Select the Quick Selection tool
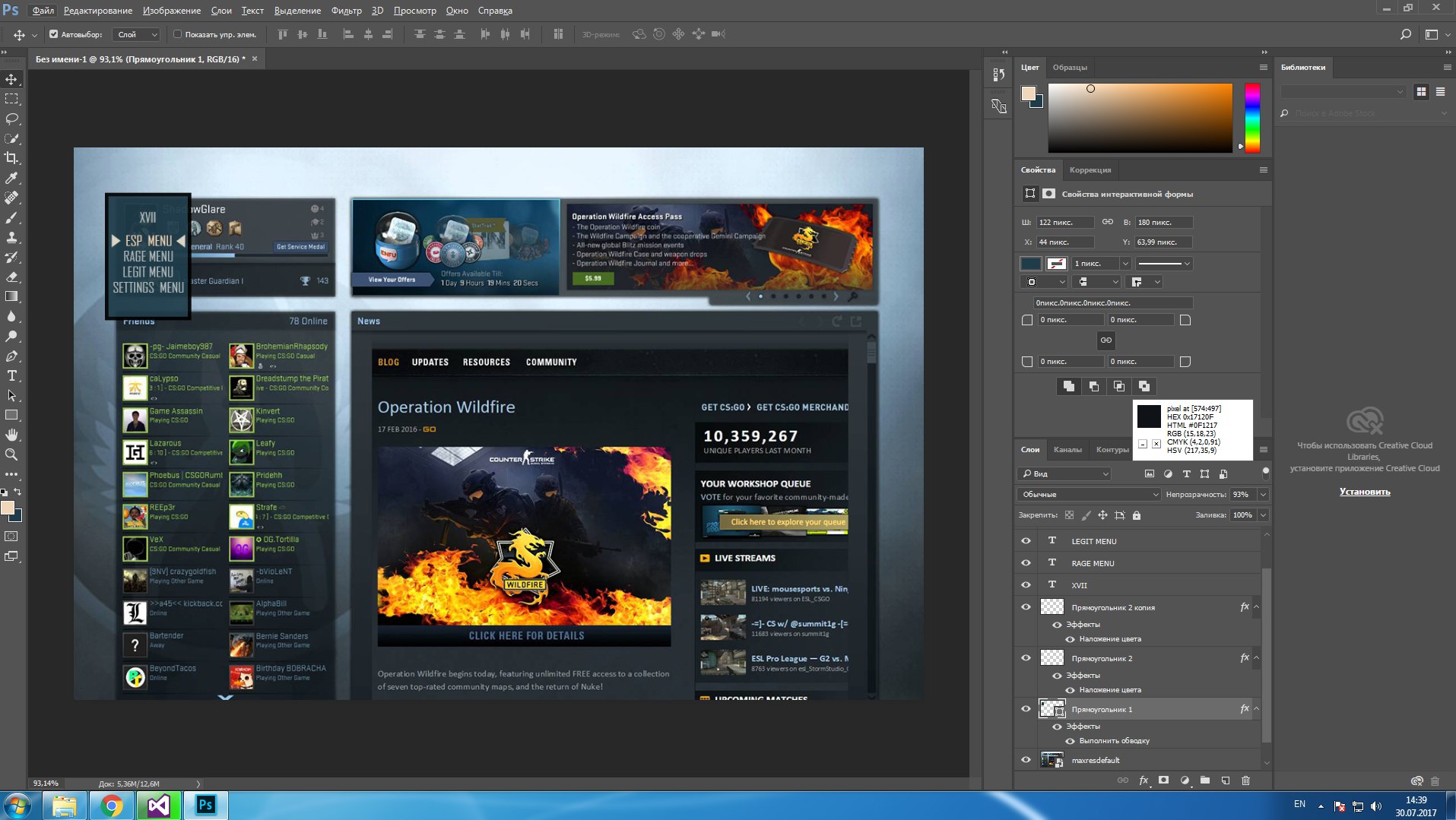Image resolution: width=1456 pixels, height=820 pixels. [11, 138]
